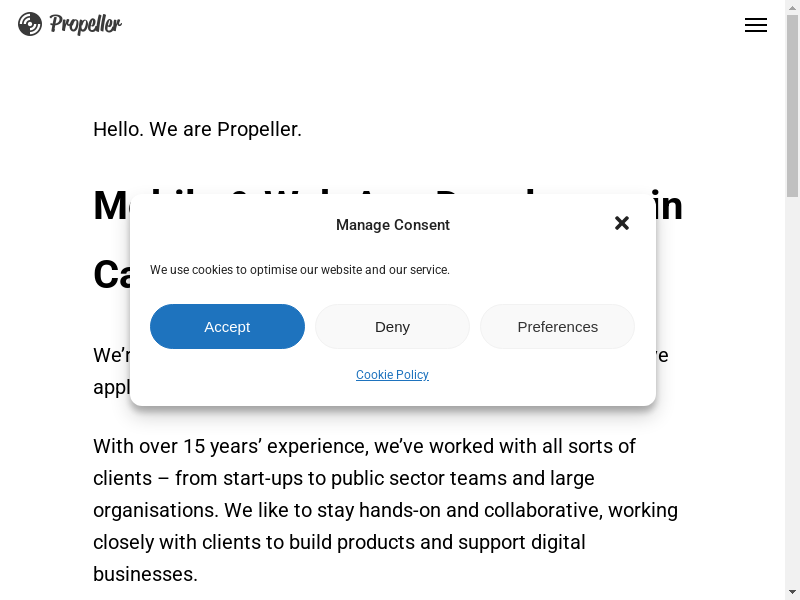Open the hamburger navigation menu
The width and height of the screenshot is (800, 600).
[x=756, y=26]
